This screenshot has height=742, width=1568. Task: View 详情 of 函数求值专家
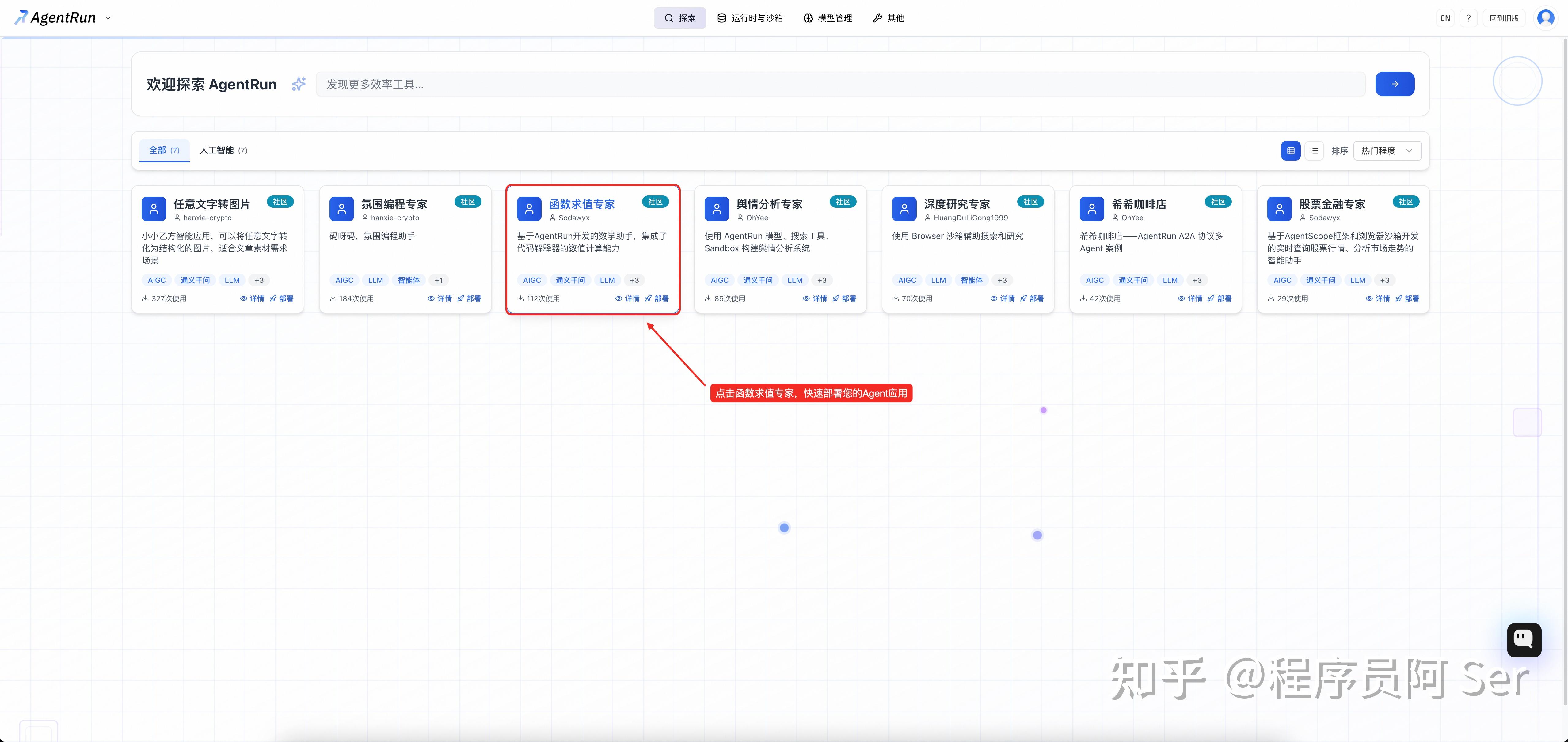coord(627,299)
